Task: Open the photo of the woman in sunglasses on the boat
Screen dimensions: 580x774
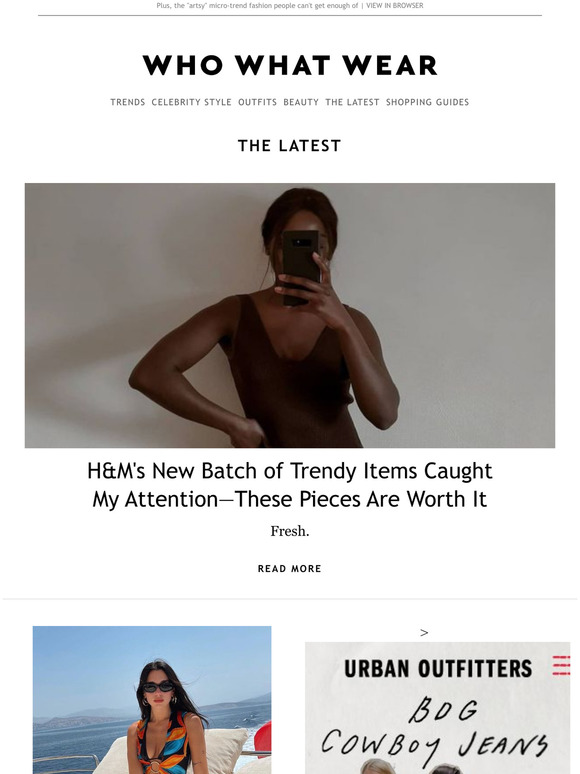Action: [x=152, y=700]
